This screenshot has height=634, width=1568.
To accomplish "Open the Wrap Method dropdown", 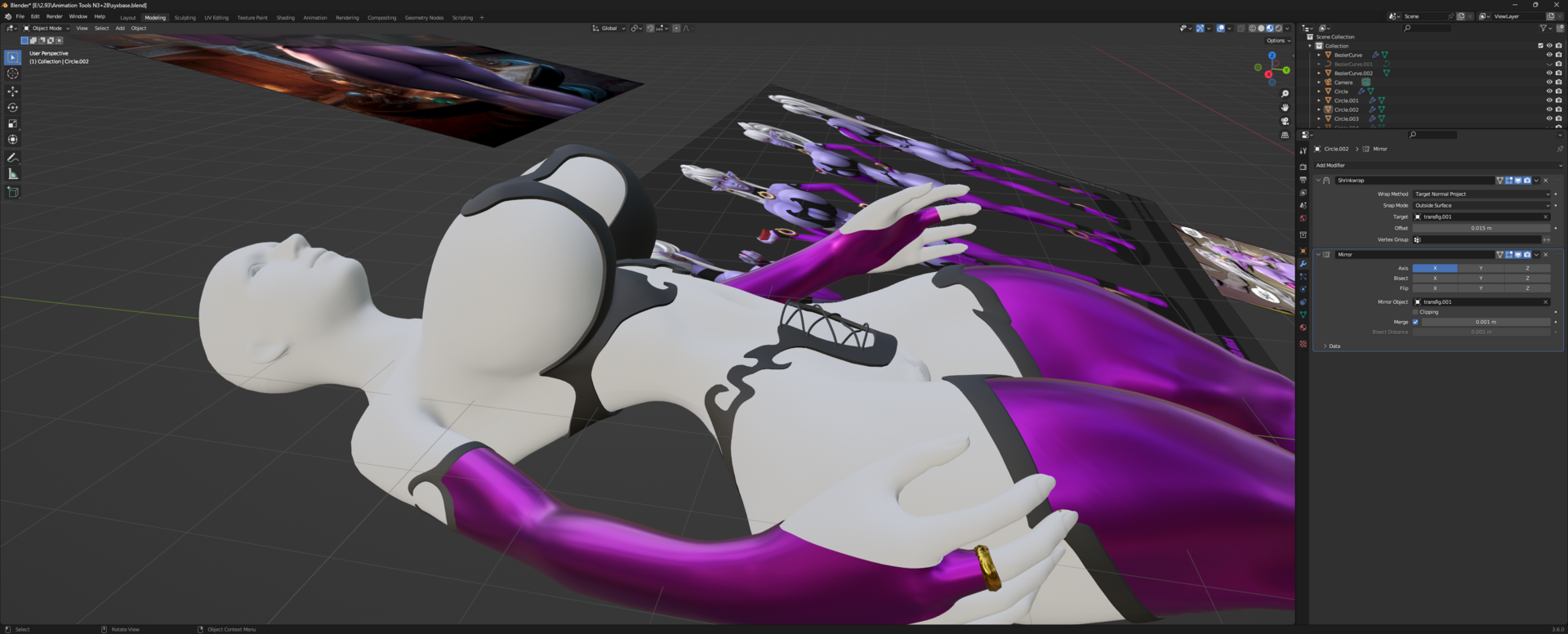I will (x=1481, y=194).
